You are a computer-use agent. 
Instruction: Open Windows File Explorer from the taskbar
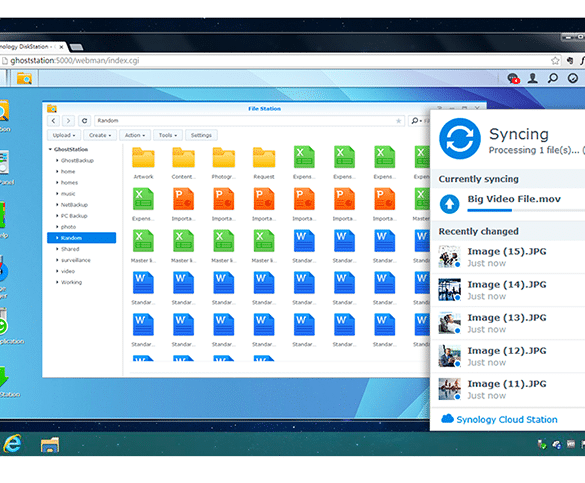pyautogui.click(x=50, y=444)
